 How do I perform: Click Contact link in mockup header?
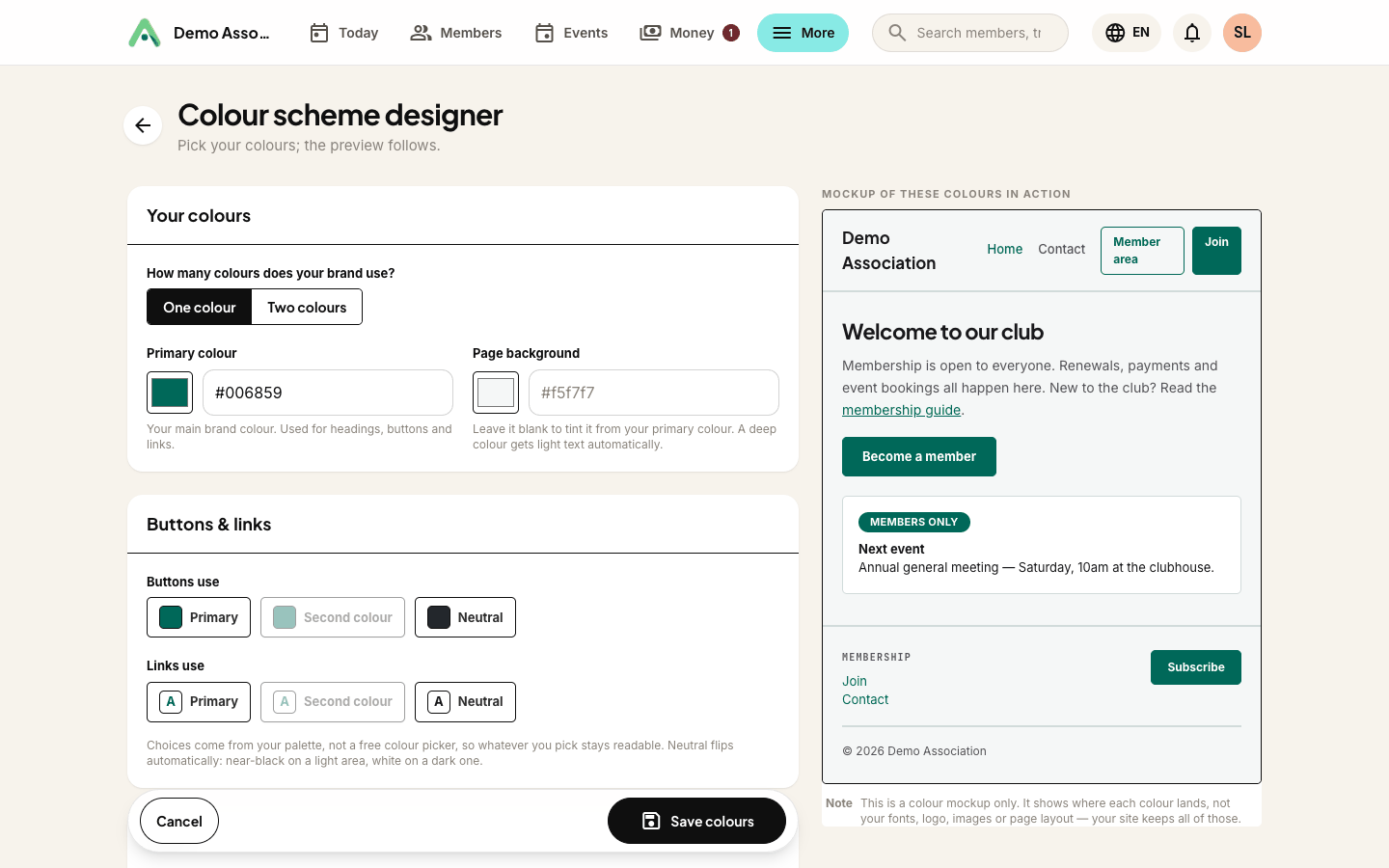point(1061,249)
